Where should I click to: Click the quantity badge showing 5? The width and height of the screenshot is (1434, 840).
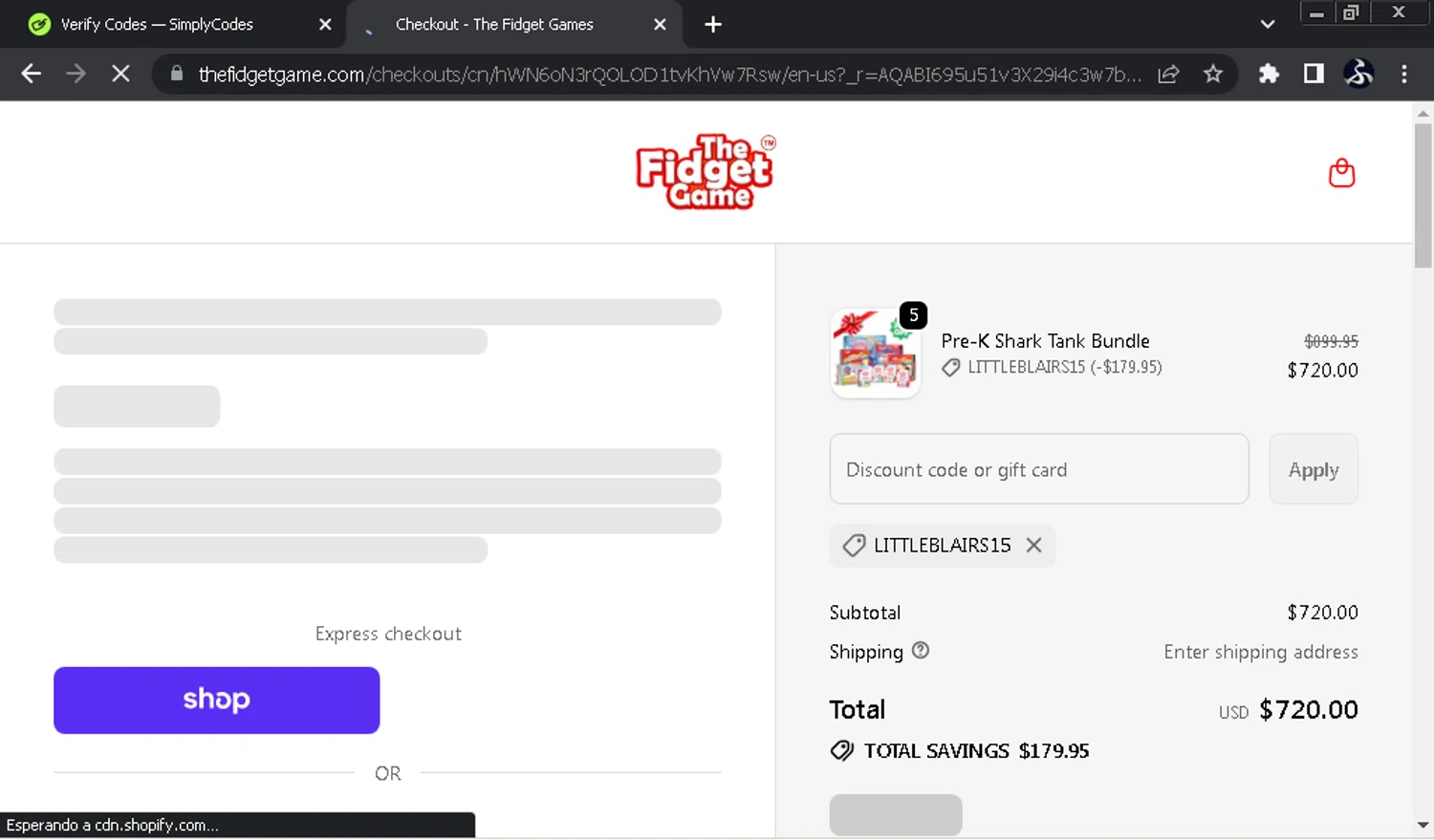[914, 315]
